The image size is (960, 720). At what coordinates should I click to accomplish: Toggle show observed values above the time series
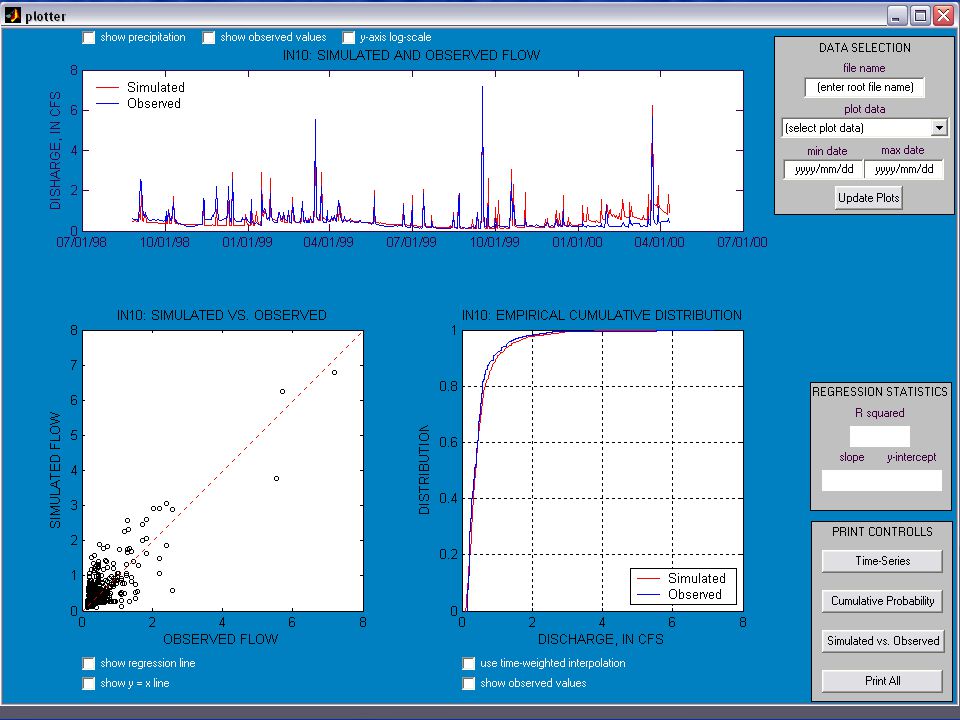209,38
